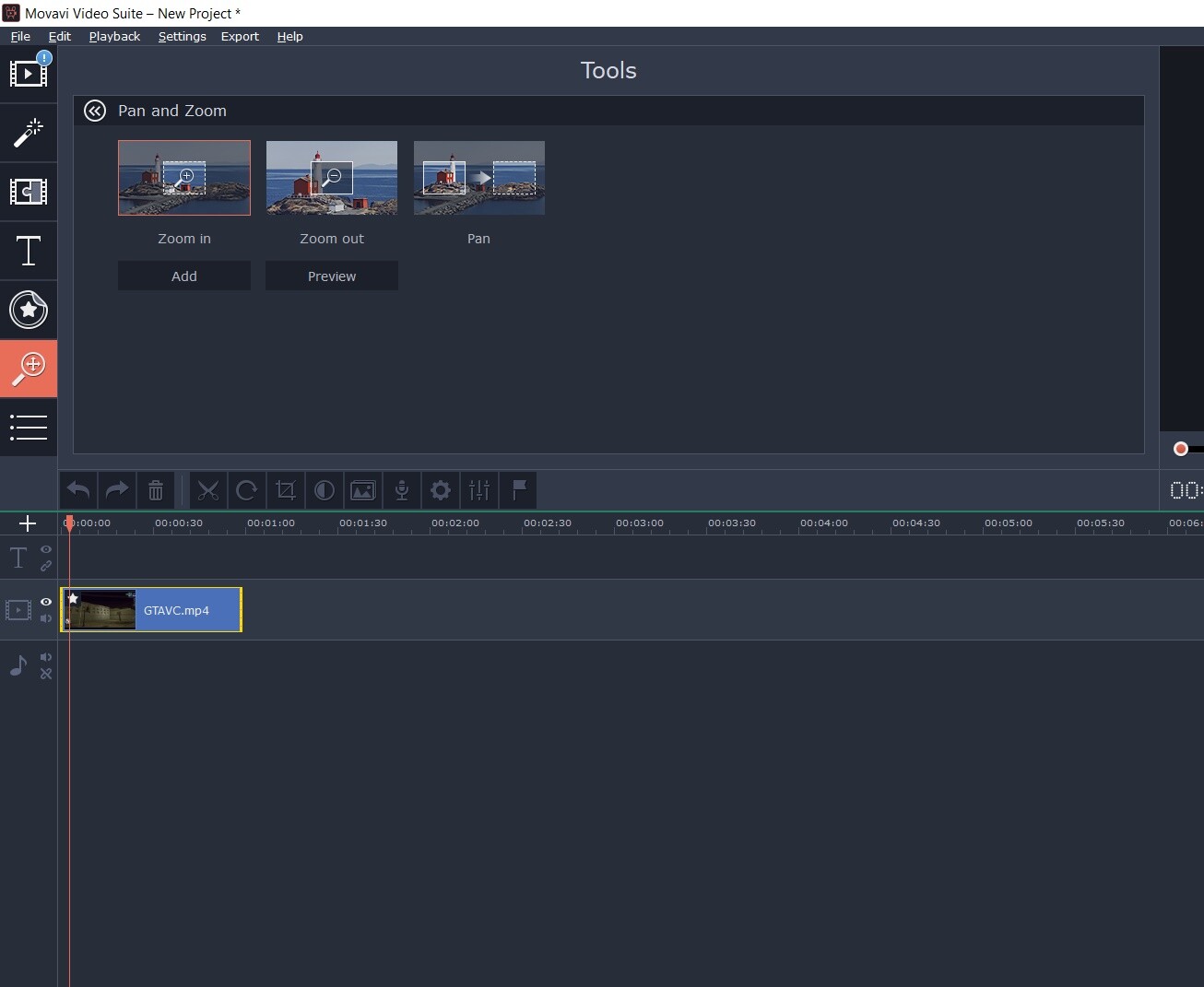Open the Import media tab in sidebar
Screen dimensions: 1204x987
pos(29,74)
